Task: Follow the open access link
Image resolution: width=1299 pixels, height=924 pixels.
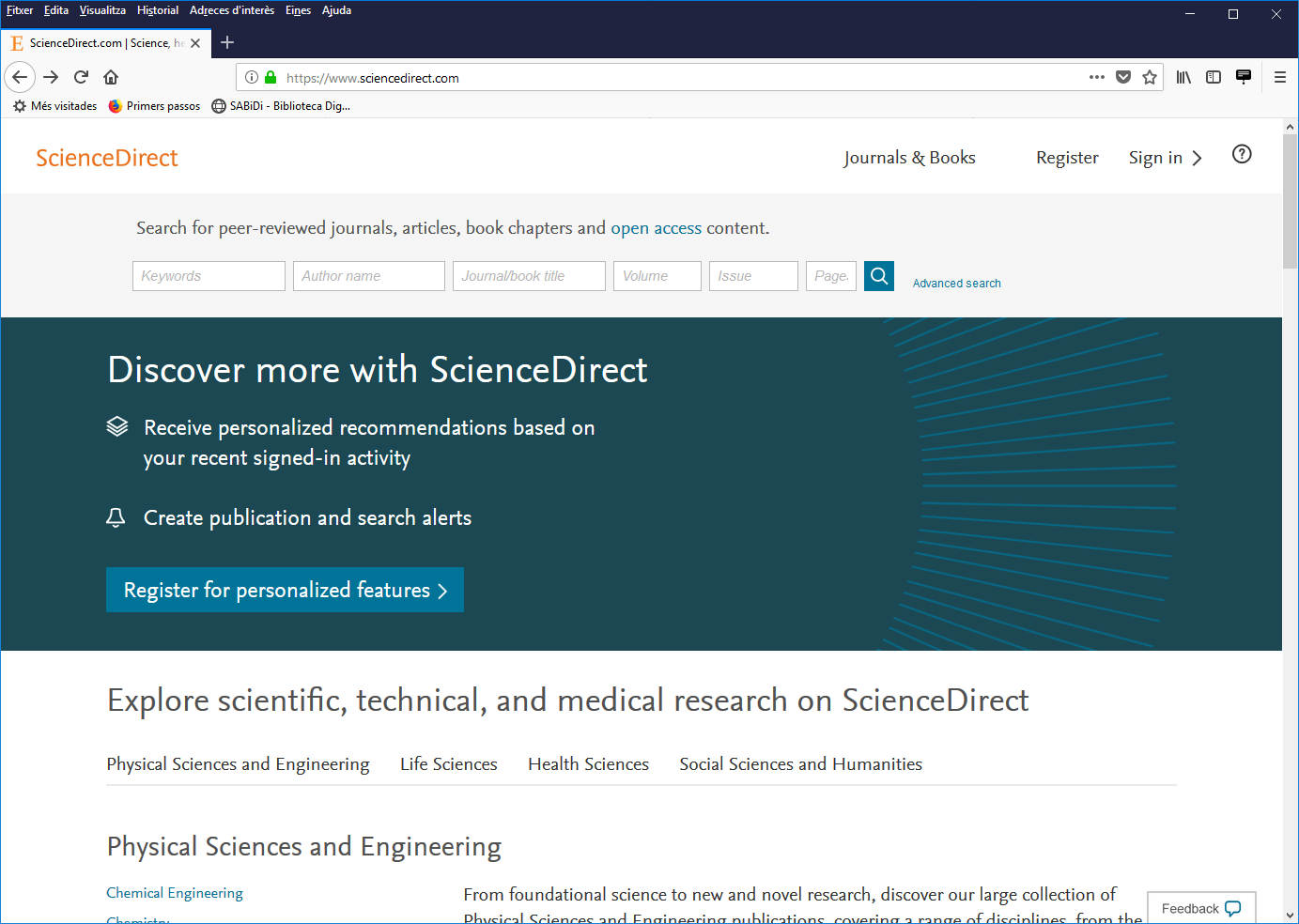Action: tap(656, 228)
